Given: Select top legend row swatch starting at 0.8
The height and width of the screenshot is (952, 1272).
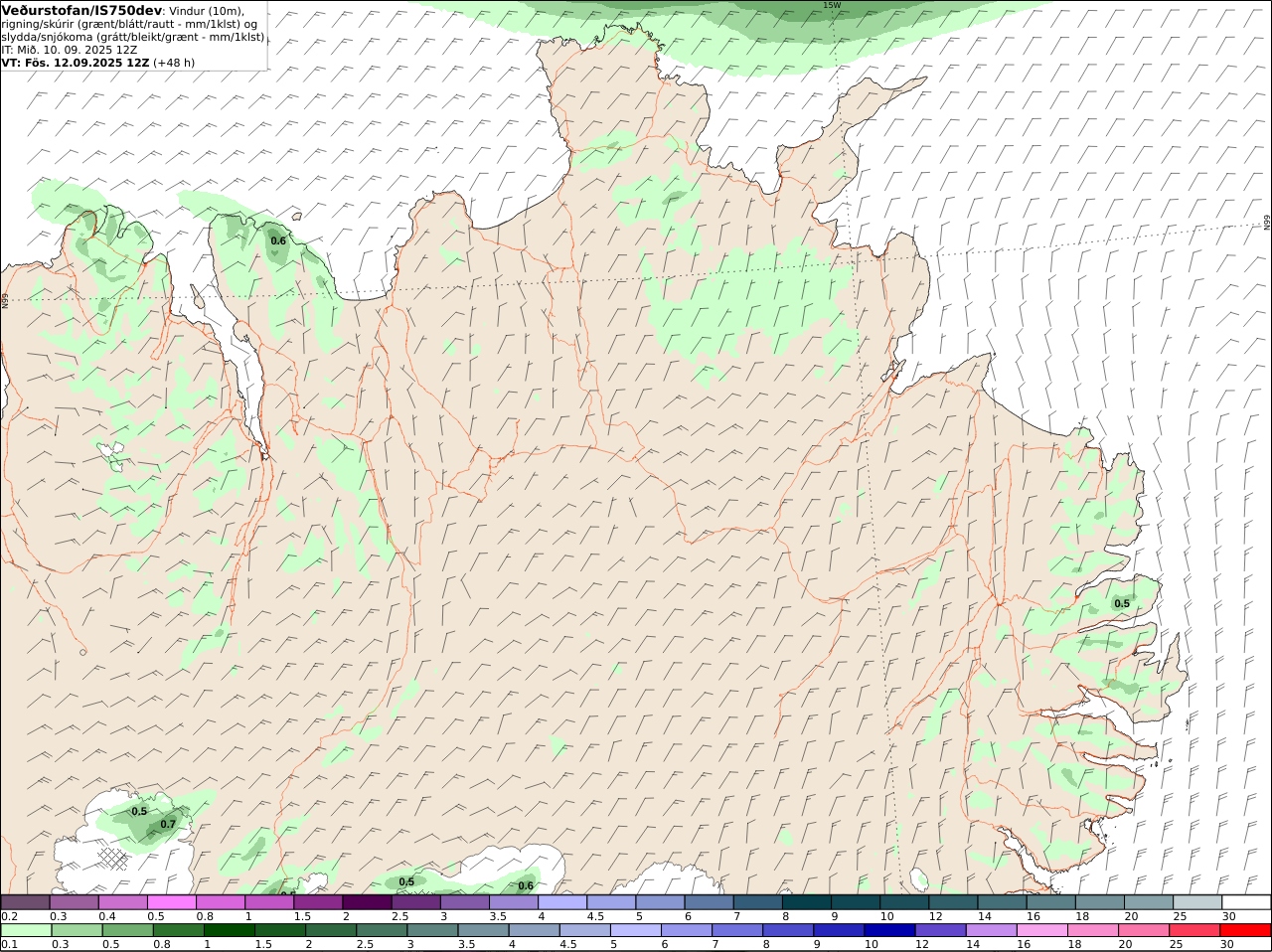Looking at the screenshot, I should click(x=220, y=902).
